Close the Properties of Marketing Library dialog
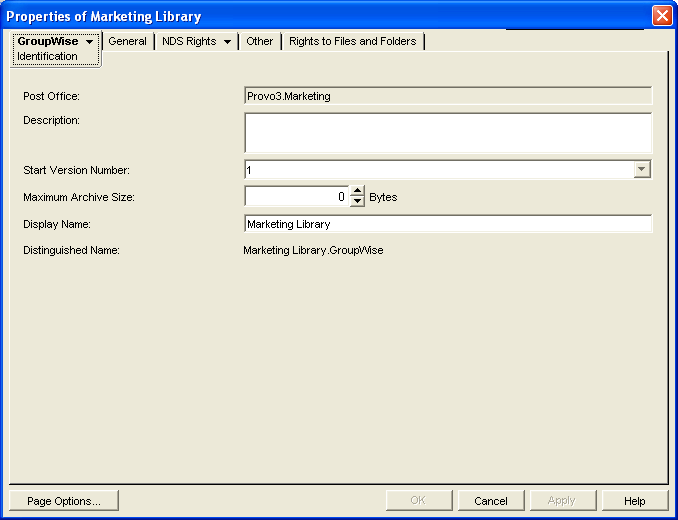The width and height of the screenshot is (678, 520). [x=661, y=16]
